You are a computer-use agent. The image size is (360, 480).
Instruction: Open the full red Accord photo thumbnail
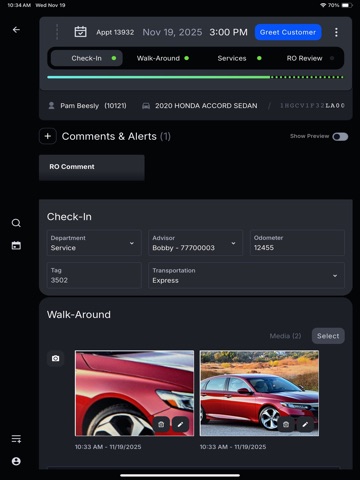tap(259, 393)
